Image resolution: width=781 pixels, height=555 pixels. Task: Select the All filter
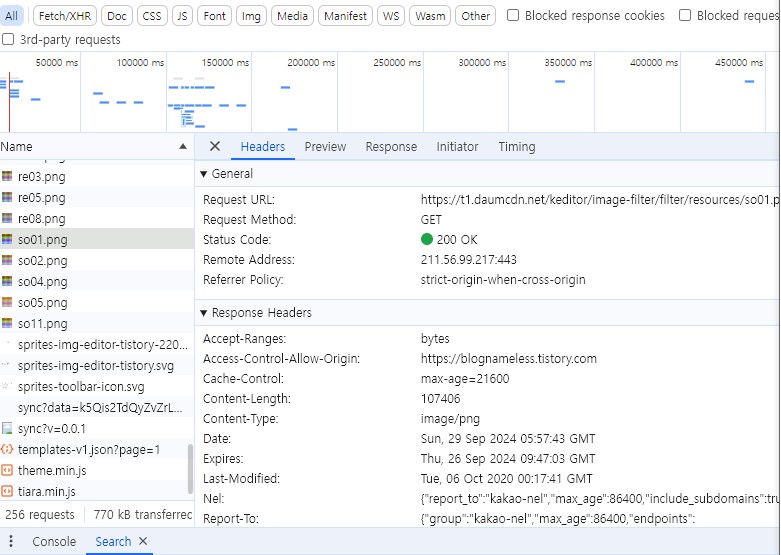click(x=11, y=16)
